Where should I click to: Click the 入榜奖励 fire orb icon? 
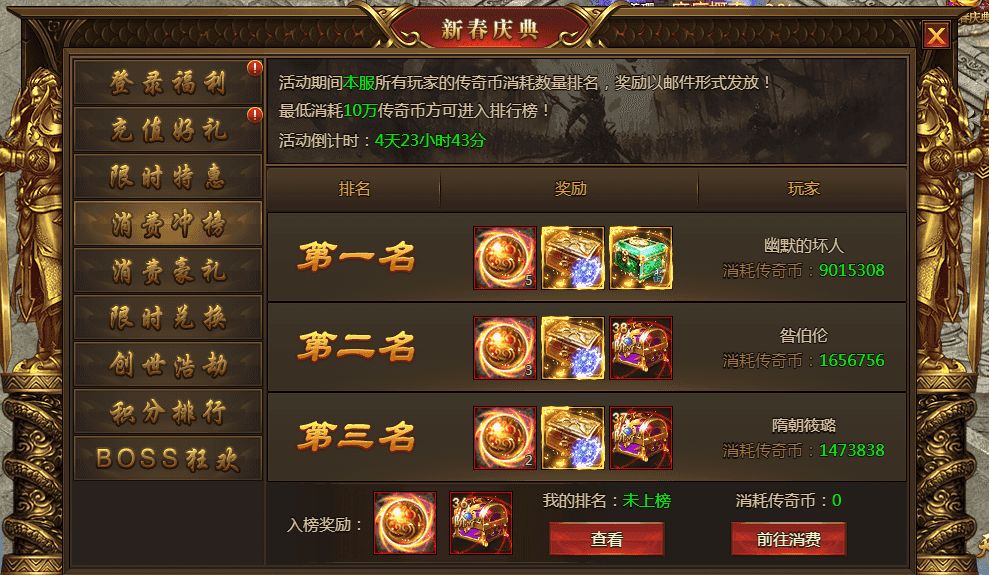(x=405, y=523)
